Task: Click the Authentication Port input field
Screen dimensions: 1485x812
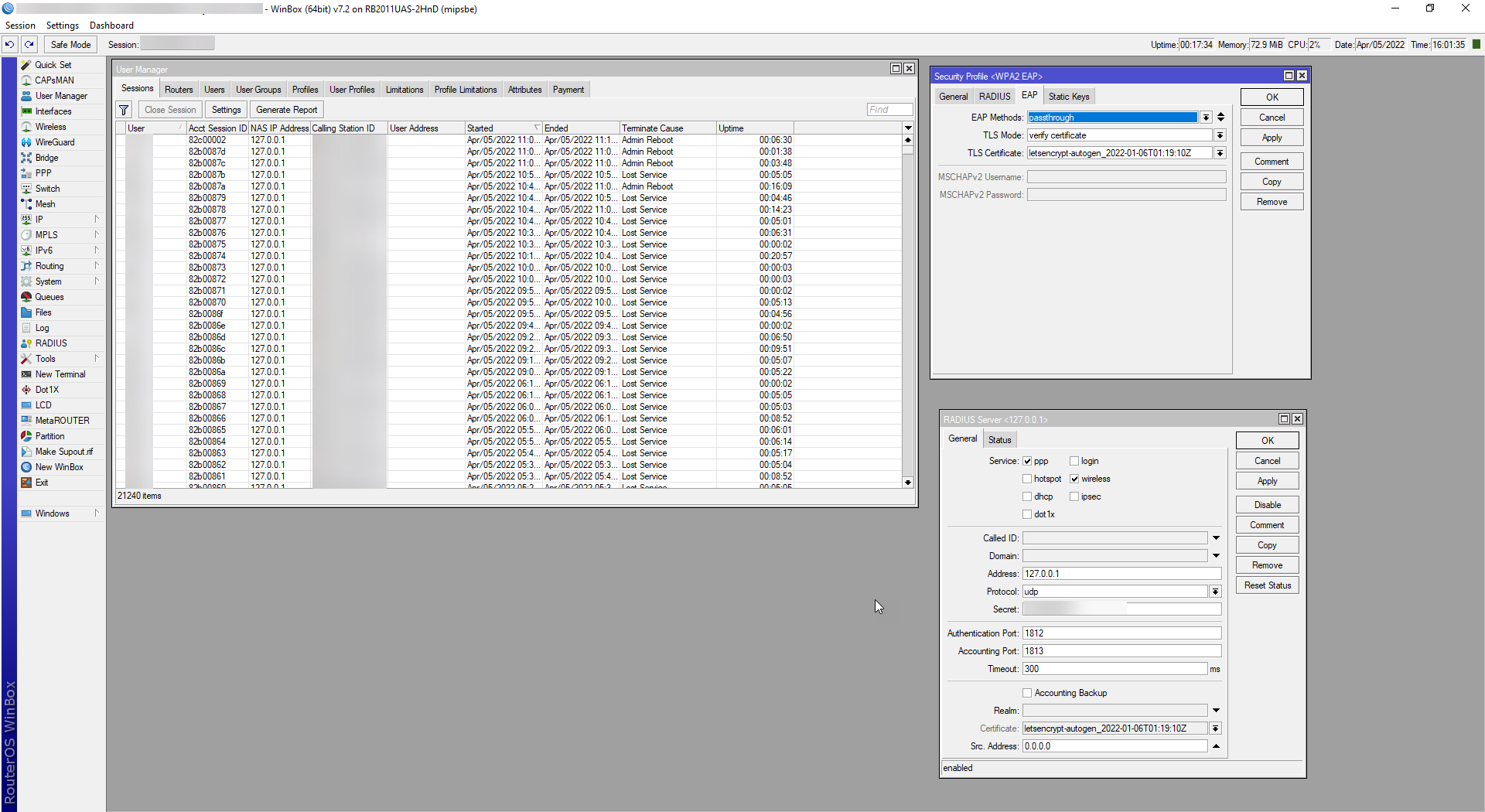Action: 1121,633
